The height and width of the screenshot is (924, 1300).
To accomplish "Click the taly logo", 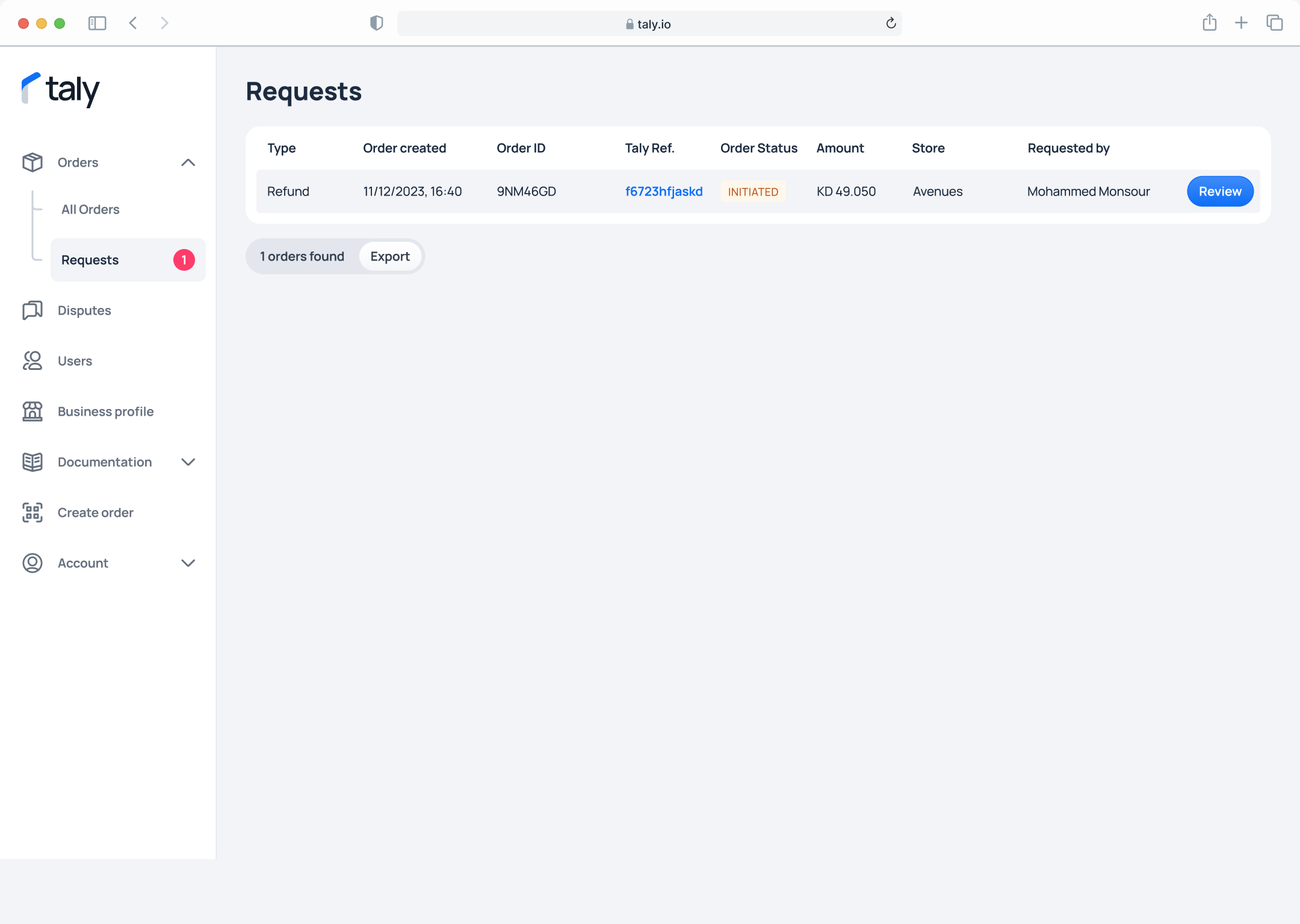I will click(x=61, y=90).
